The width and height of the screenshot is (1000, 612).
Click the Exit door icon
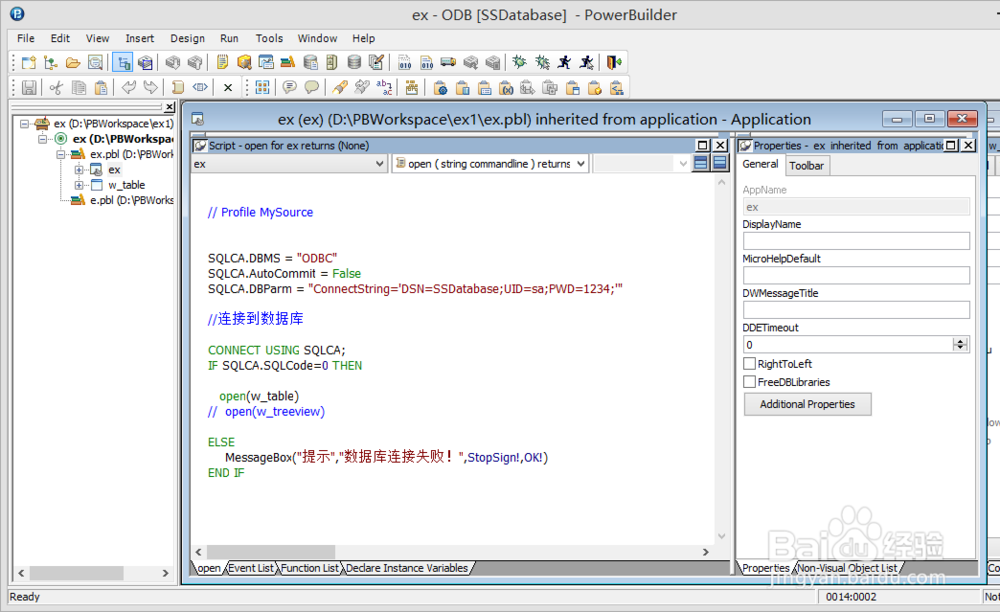(x=614, y=62)
